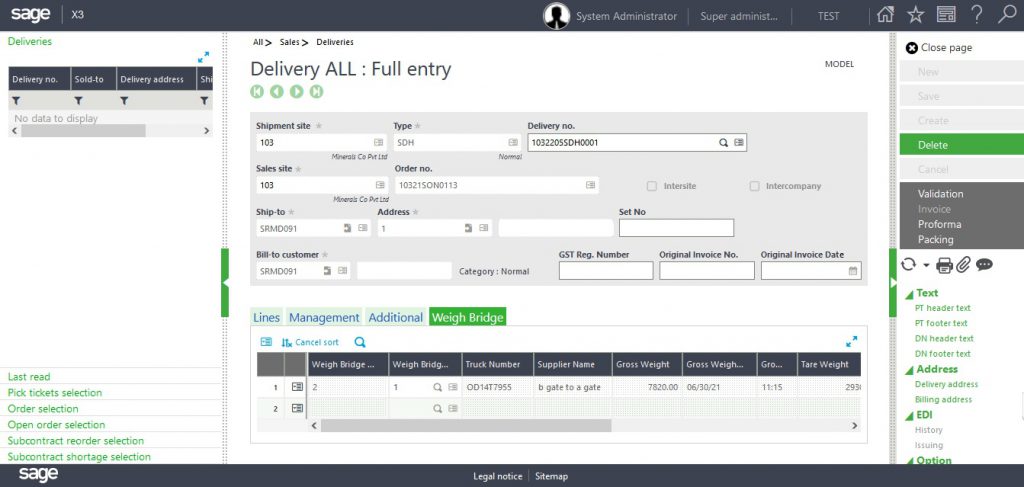Go to first record navigation icon
The height and width of the screenshot is (487, 1024).
click(x=257, y=91)
